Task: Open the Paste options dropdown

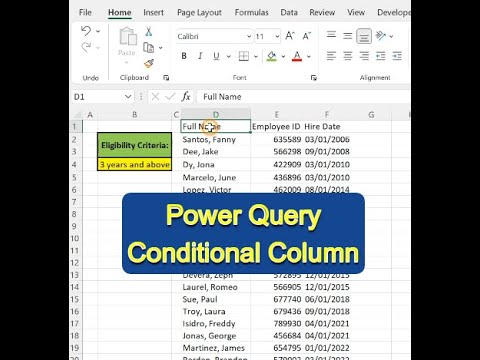Action: (x=127, y=63)
